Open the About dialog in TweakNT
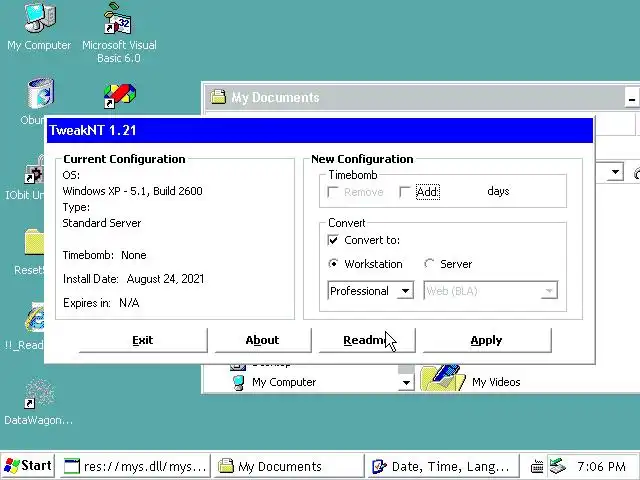The image size is (640, 480). point(262,340)
